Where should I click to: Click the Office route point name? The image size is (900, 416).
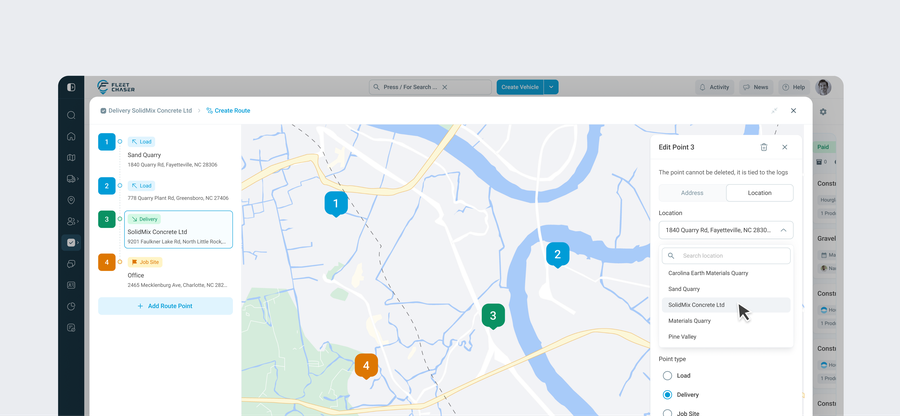(x=135, y=275)
